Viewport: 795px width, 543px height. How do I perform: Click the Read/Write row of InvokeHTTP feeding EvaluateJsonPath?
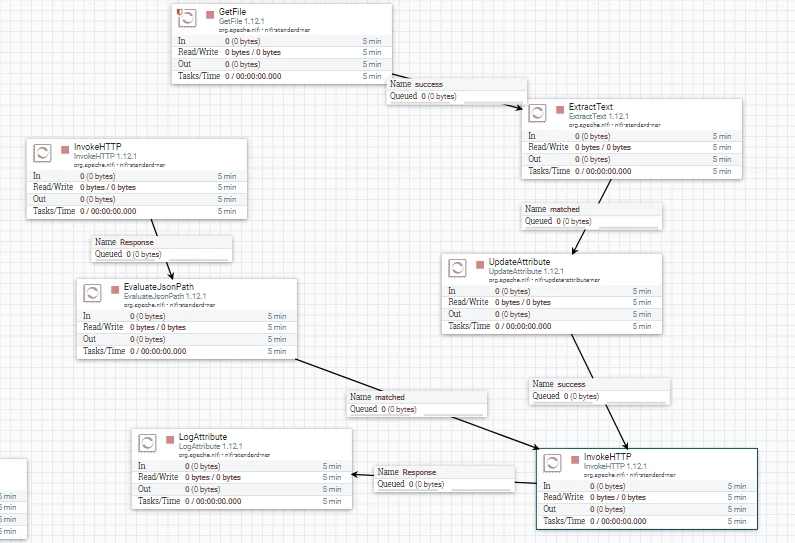(x=137, y=187)
